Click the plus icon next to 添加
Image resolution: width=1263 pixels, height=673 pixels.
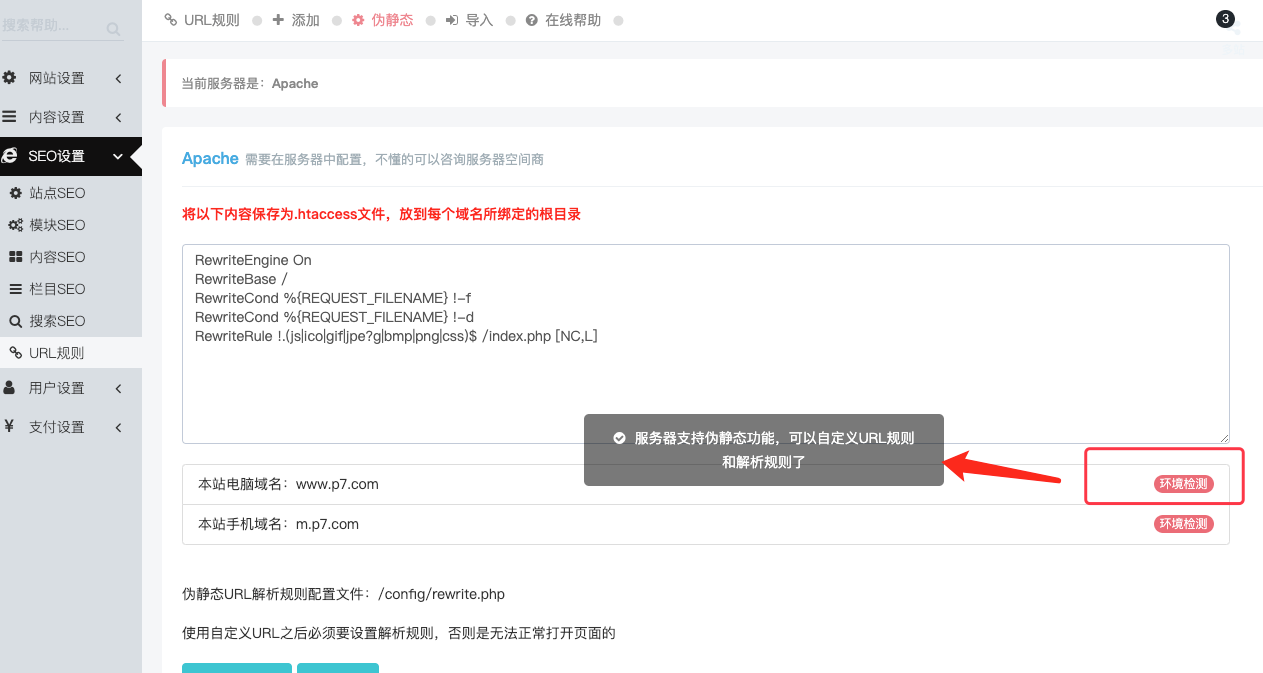[278, 20]
